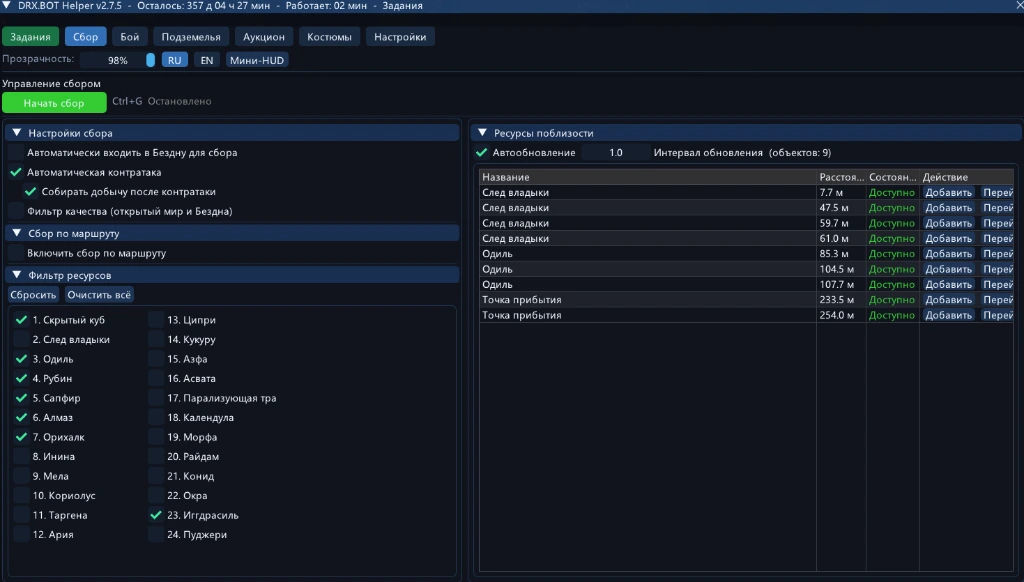Uncheck resource 7. Орихалк
This screenshot has width=1024, height=582.
click(22, 437)
